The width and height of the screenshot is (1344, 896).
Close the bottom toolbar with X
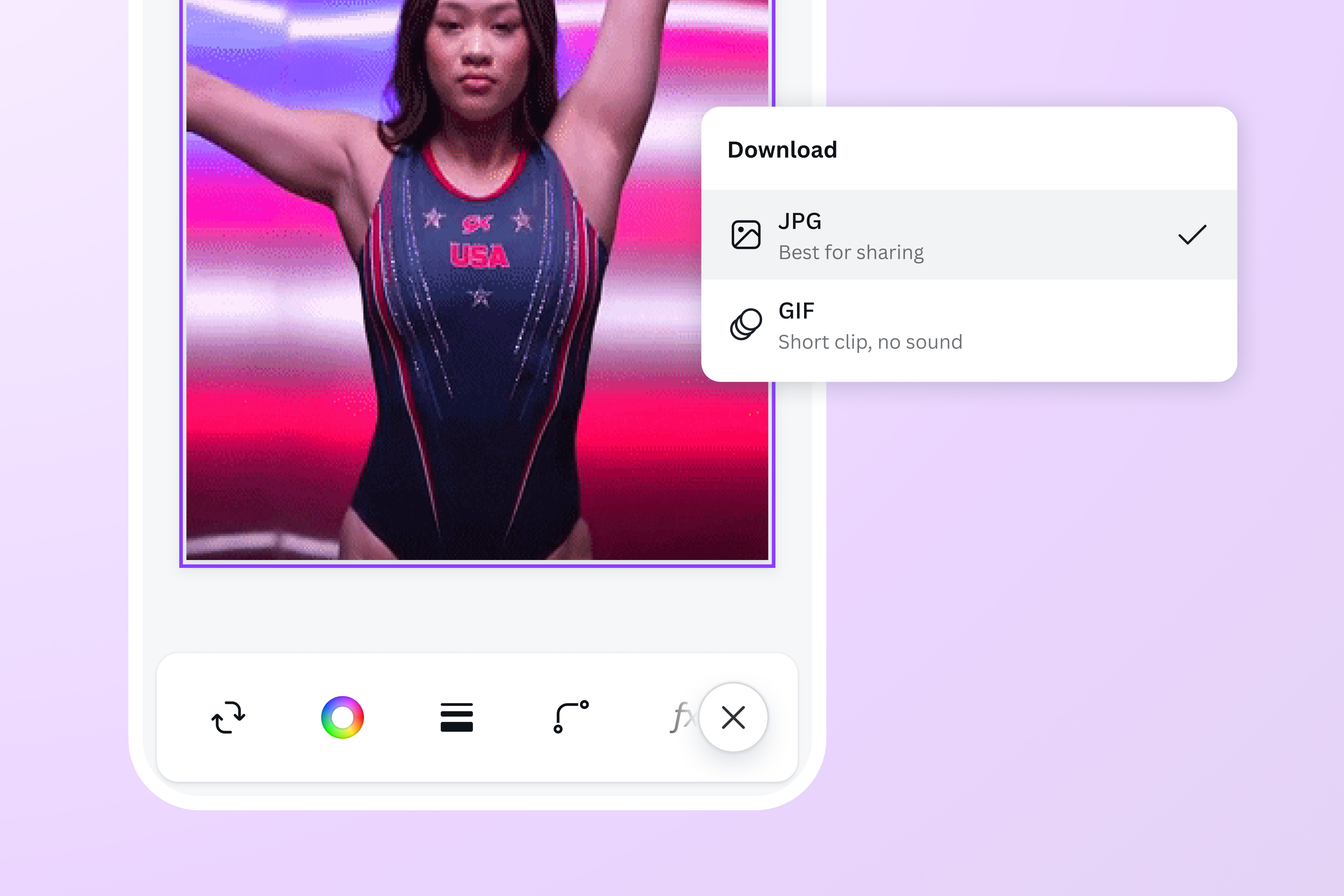tap(733, 717)
